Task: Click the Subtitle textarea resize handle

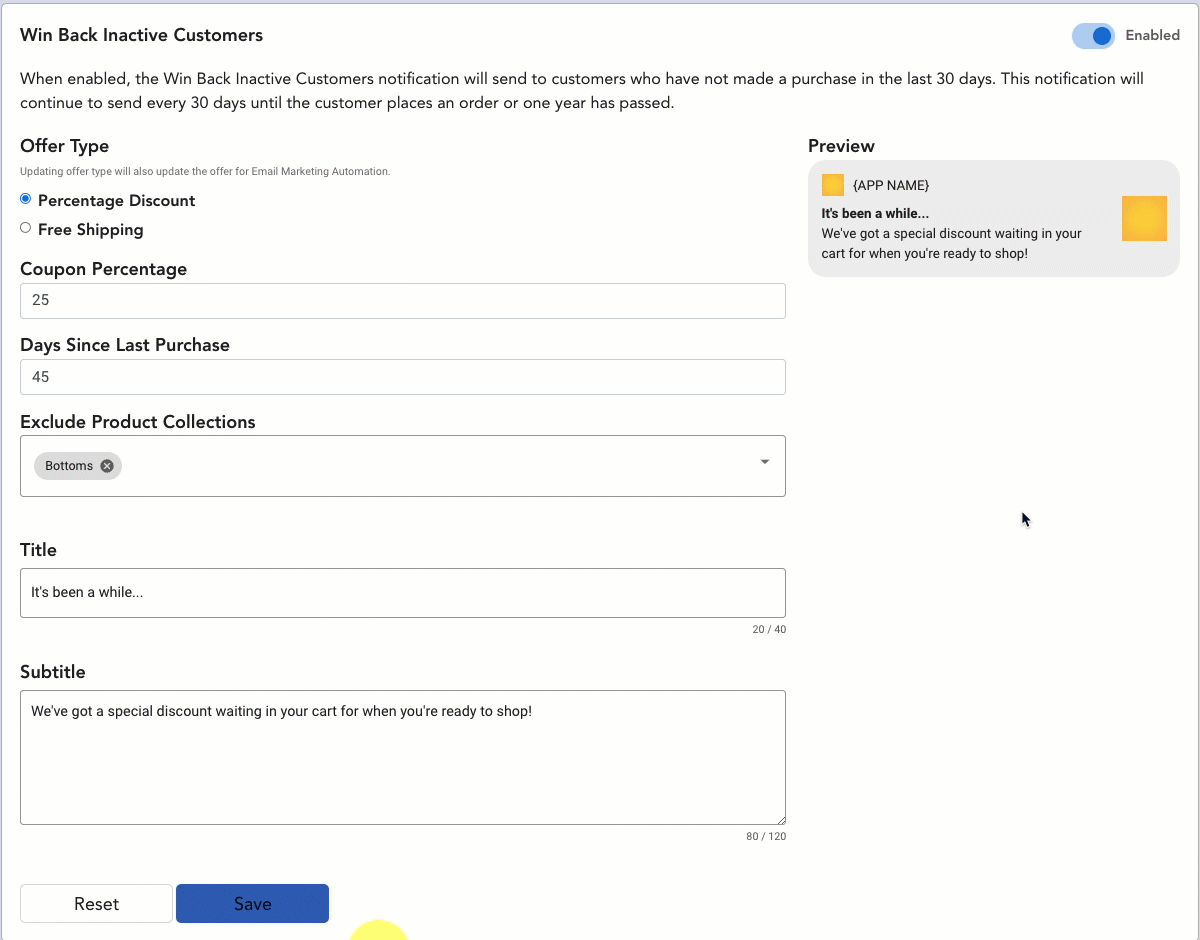Action: tap(780, 819)
